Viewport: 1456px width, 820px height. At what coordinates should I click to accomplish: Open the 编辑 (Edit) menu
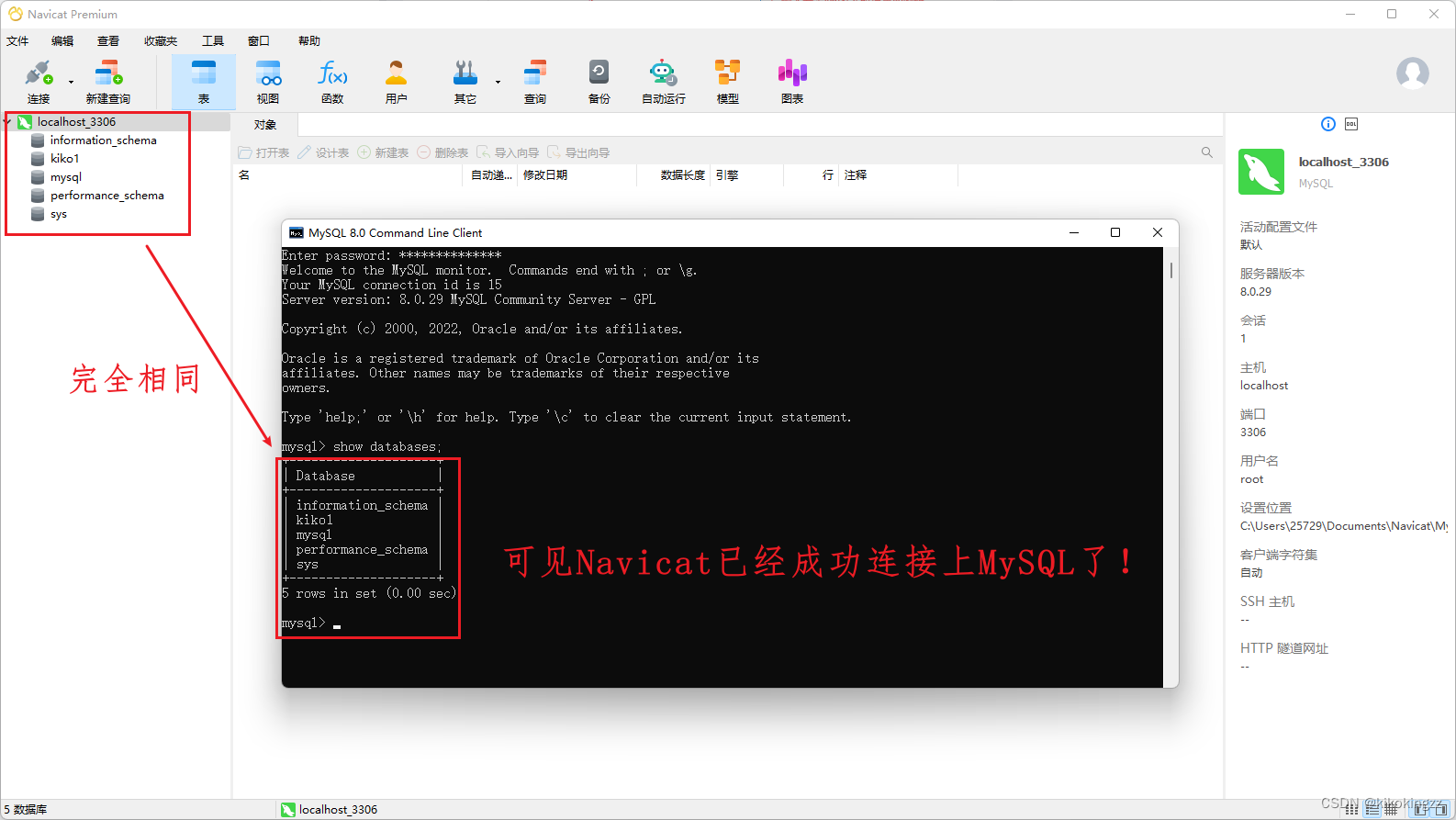pos(62,41)
